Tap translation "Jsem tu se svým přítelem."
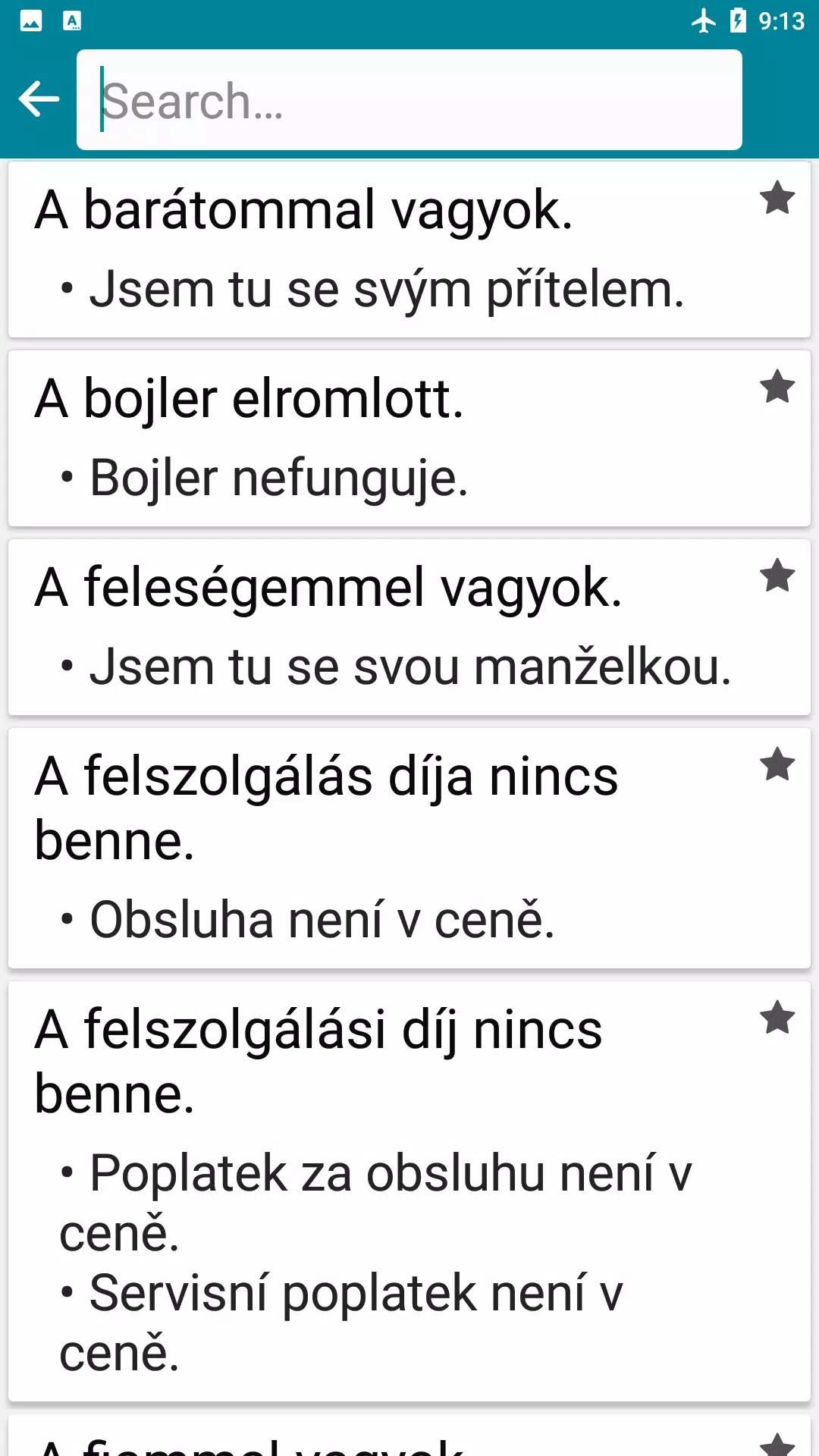819x1456 pixels. 387,290
